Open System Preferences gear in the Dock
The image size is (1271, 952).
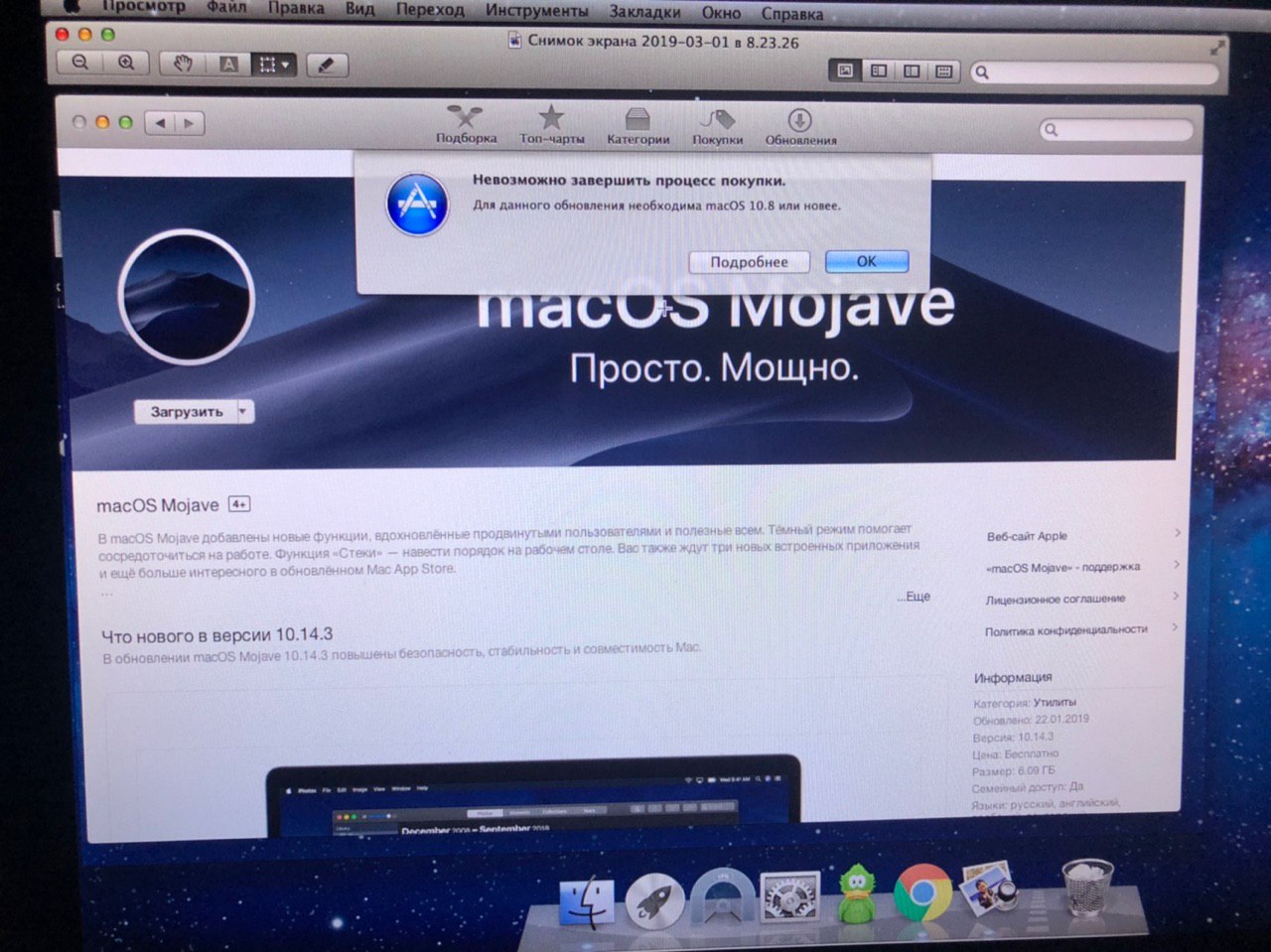(x=789, y=899)
